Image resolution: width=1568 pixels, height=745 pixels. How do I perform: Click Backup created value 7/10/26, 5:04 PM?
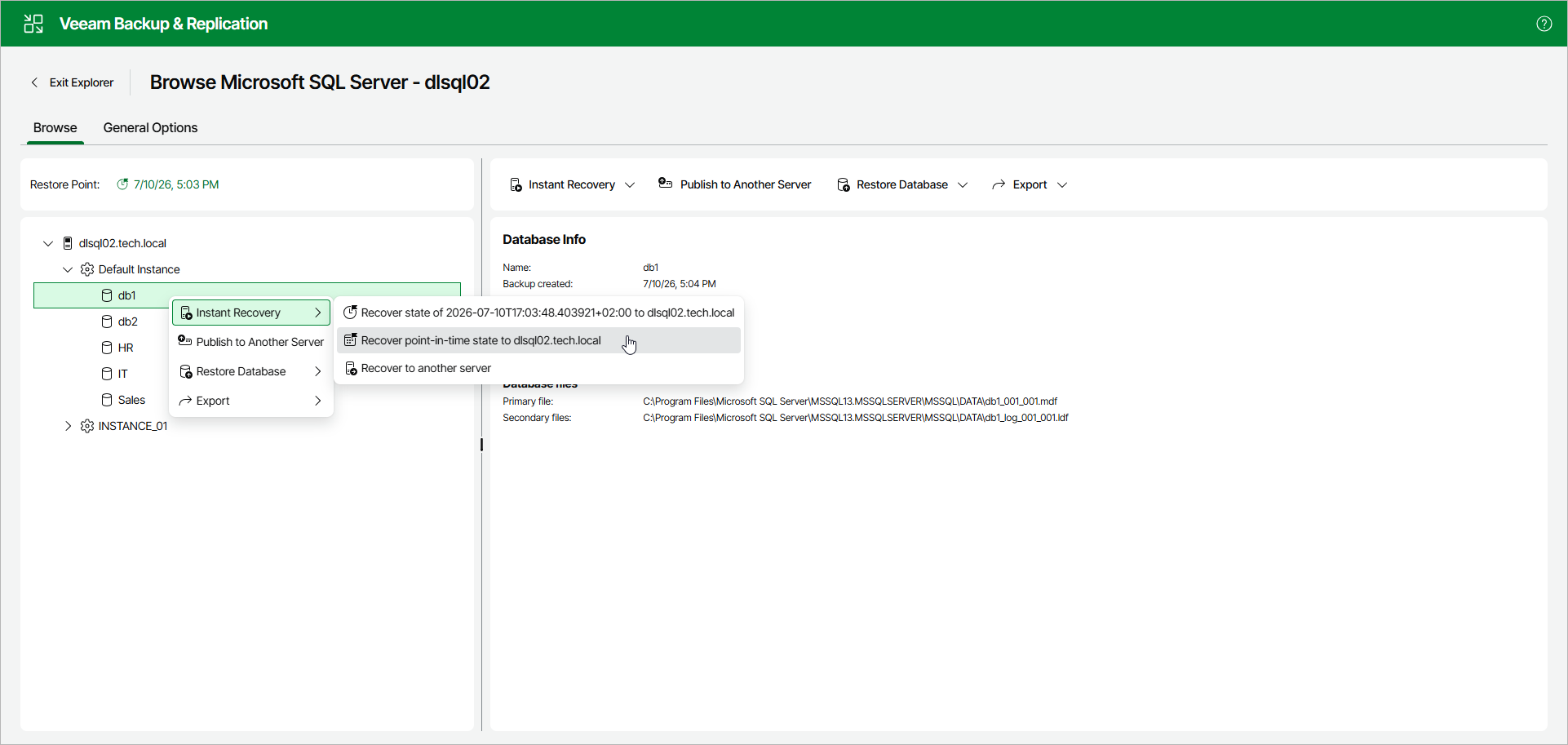tap(680, 284)
